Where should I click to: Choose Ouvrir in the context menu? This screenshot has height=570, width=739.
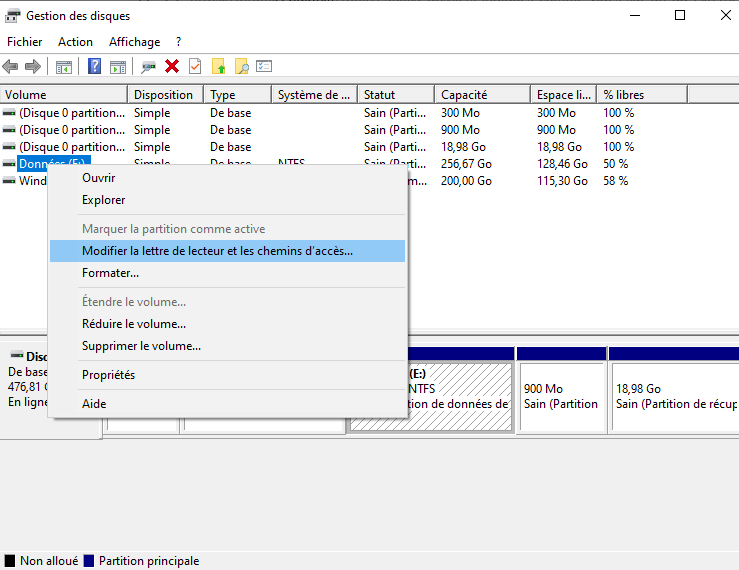pyautogui.click(x=227, y=178)
